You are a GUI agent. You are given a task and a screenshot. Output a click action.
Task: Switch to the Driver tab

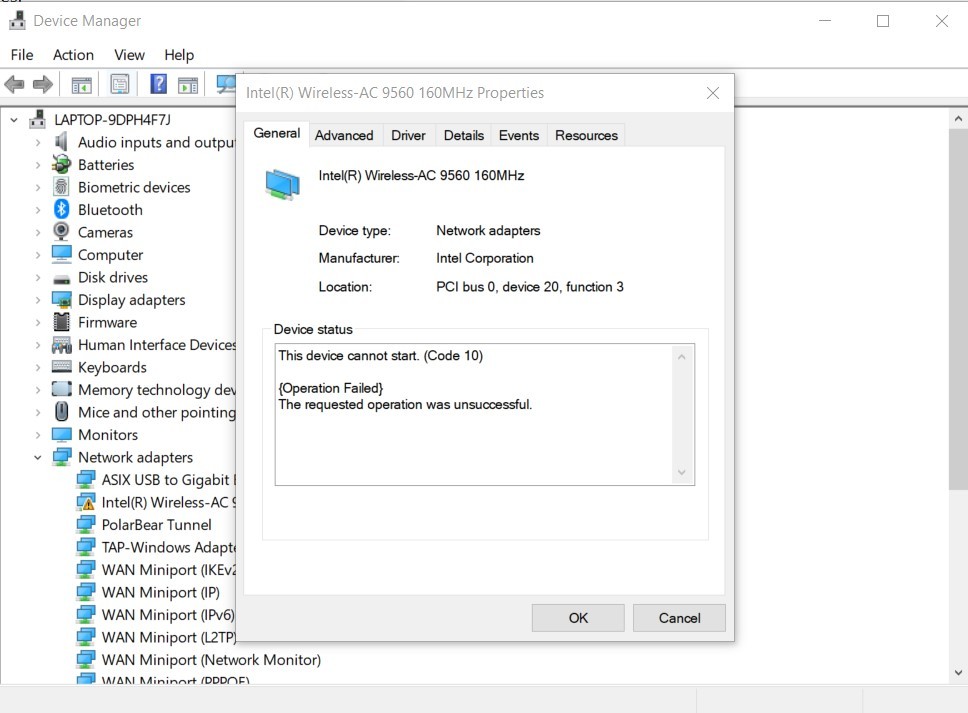click(408, 135)
